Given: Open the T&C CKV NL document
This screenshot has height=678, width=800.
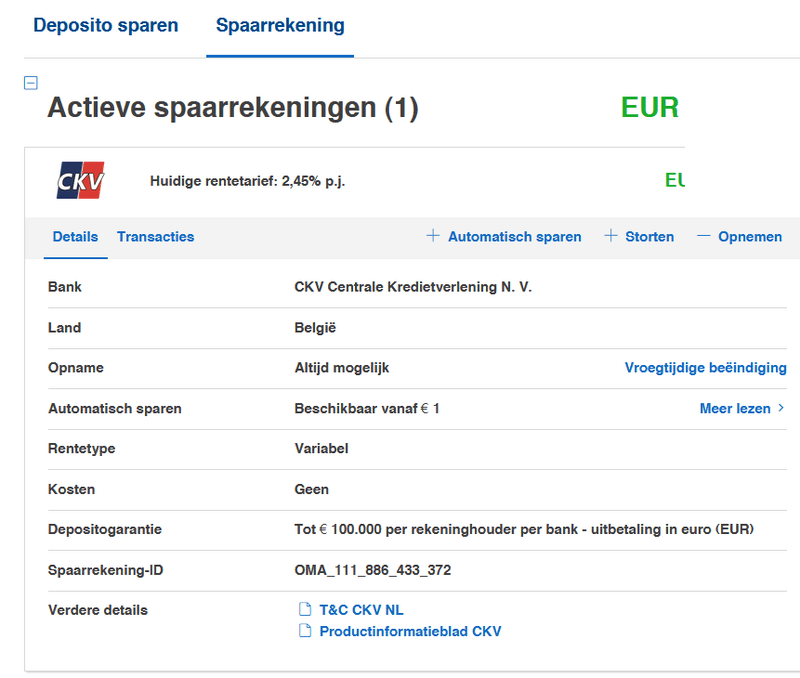Looking at the screenshot, I should [x=361, y=609].
